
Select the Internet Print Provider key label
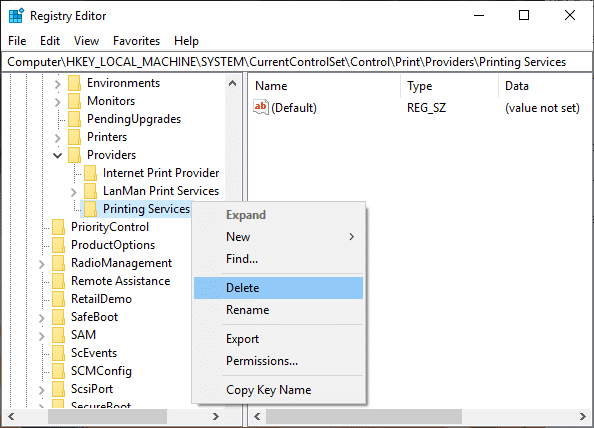point(161,173)
